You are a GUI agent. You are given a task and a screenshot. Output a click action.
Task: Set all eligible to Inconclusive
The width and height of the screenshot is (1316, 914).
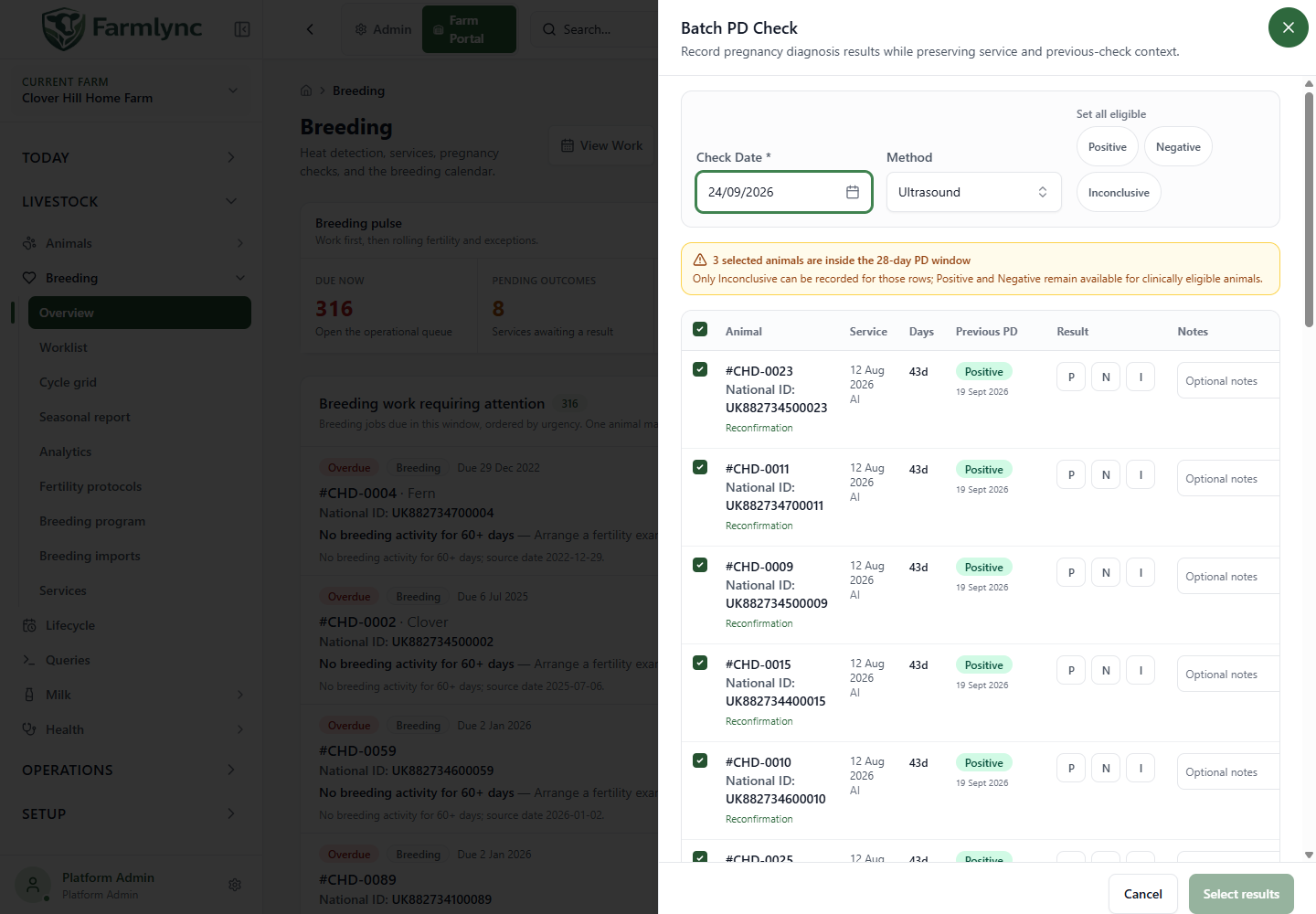tap(1119, 193)
